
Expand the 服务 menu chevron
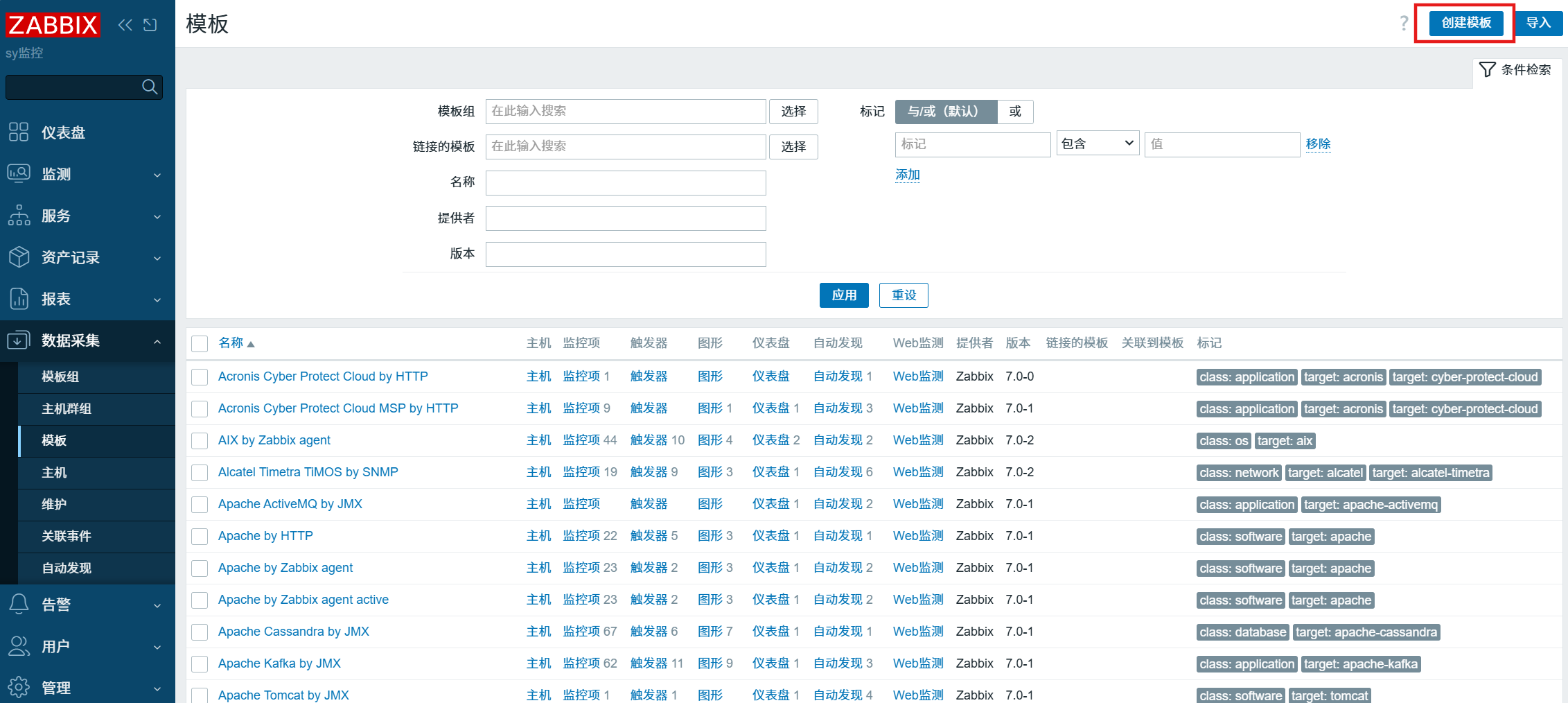157,216
